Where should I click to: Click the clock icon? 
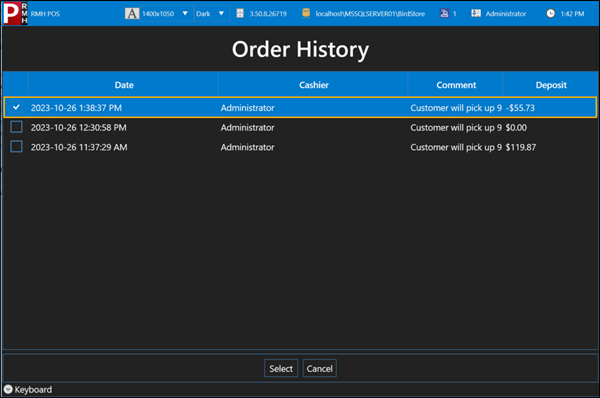[x=550, y=13]
